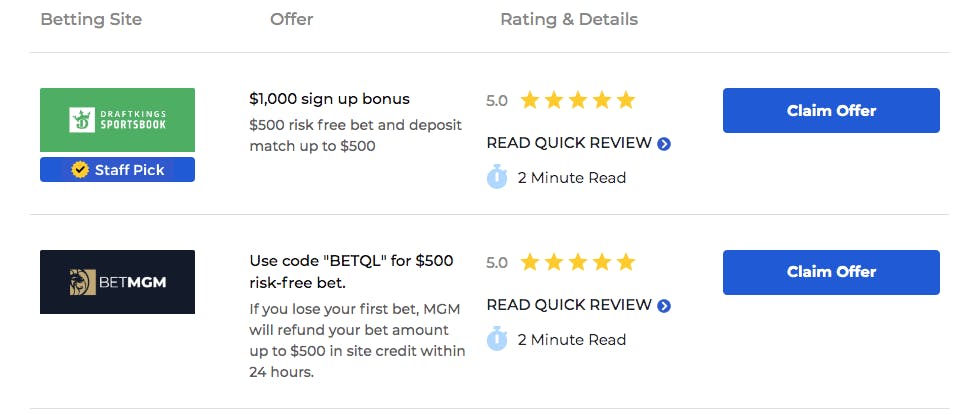The height and width of the screenshot is (415, 979).
Task: Click the BetMGM logo banner
Action: pos(117,282)
